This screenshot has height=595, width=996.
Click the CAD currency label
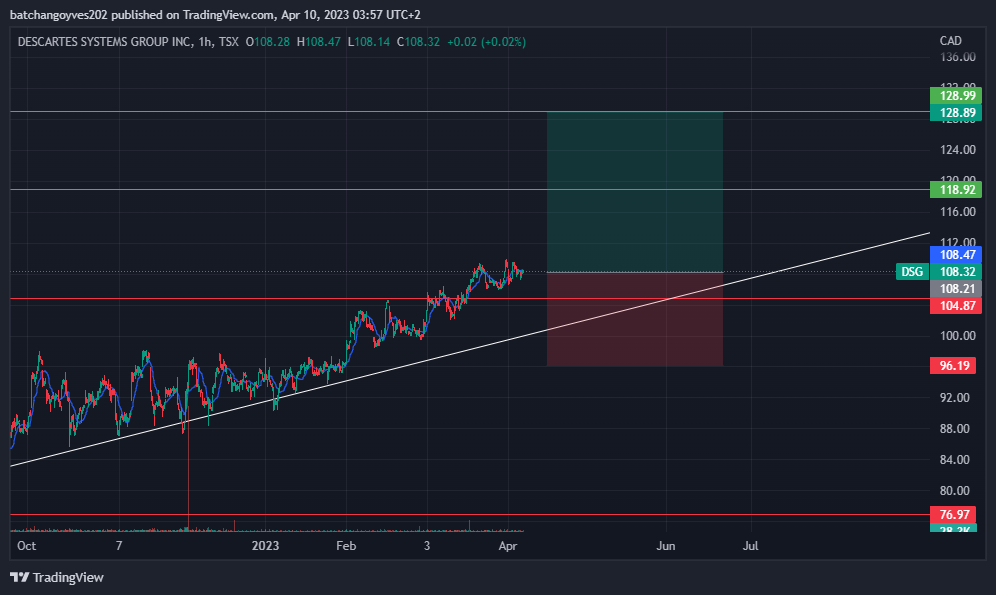click(x=950, y=41)
